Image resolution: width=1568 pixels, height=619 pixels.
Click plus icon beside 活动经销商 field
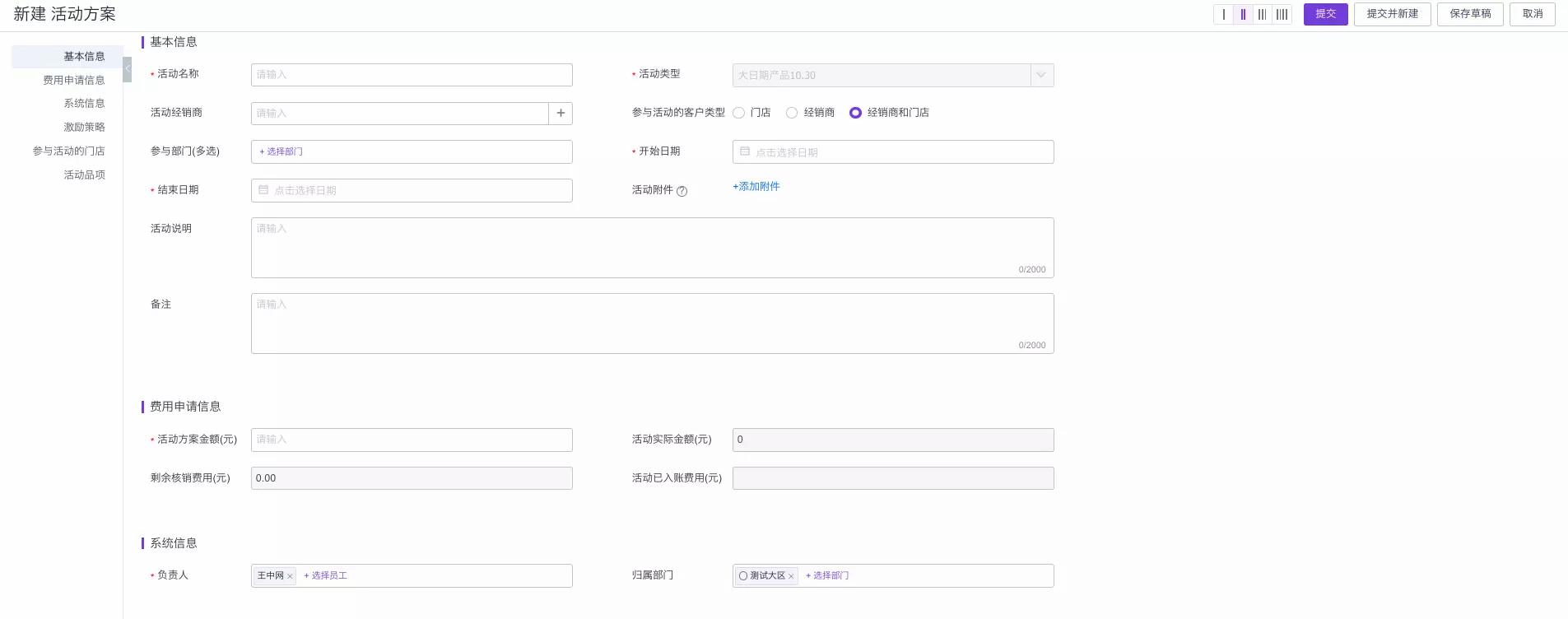[x=561, y=114]
